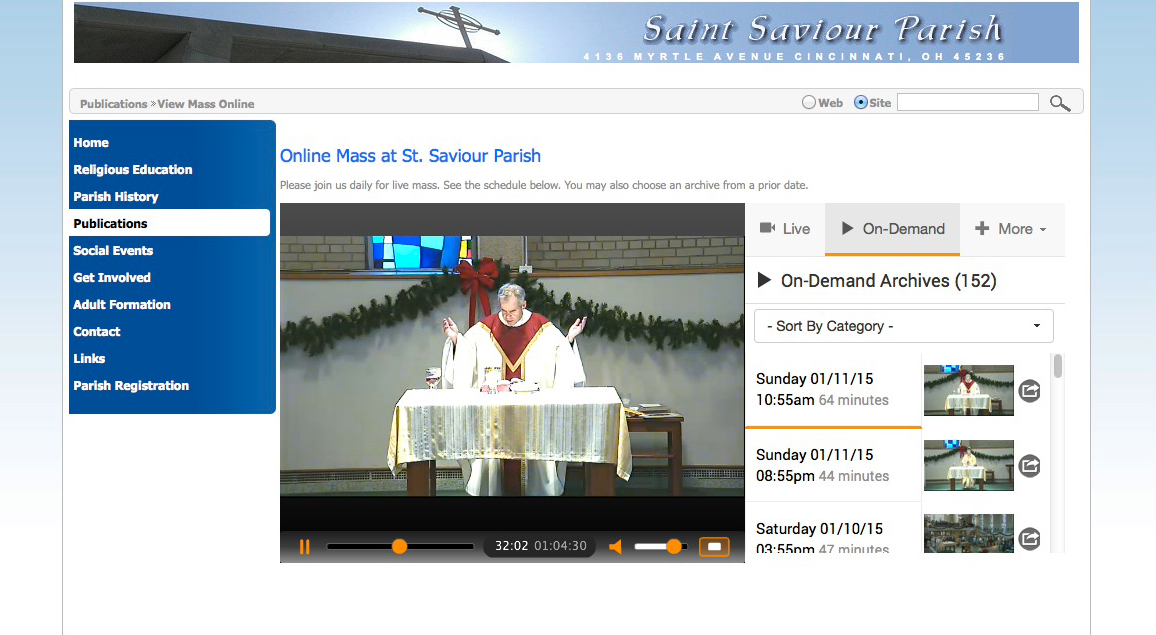Share the Sunday 10:55am archive
Viewport: 1156px width, 635px height.
(x=1029, y=391)
